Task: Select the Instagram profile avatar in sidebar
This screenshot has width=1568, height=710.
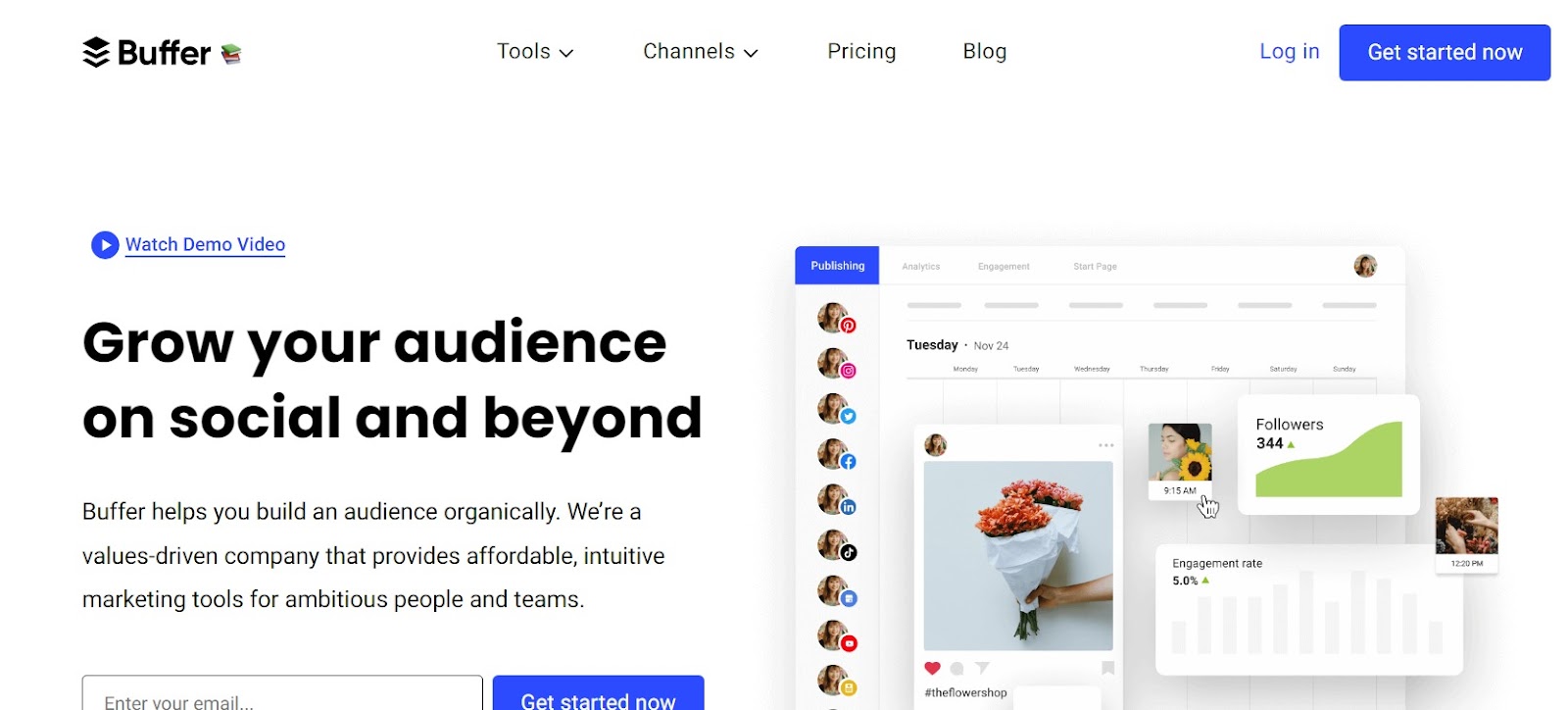Action: click(x=836, y=364)
